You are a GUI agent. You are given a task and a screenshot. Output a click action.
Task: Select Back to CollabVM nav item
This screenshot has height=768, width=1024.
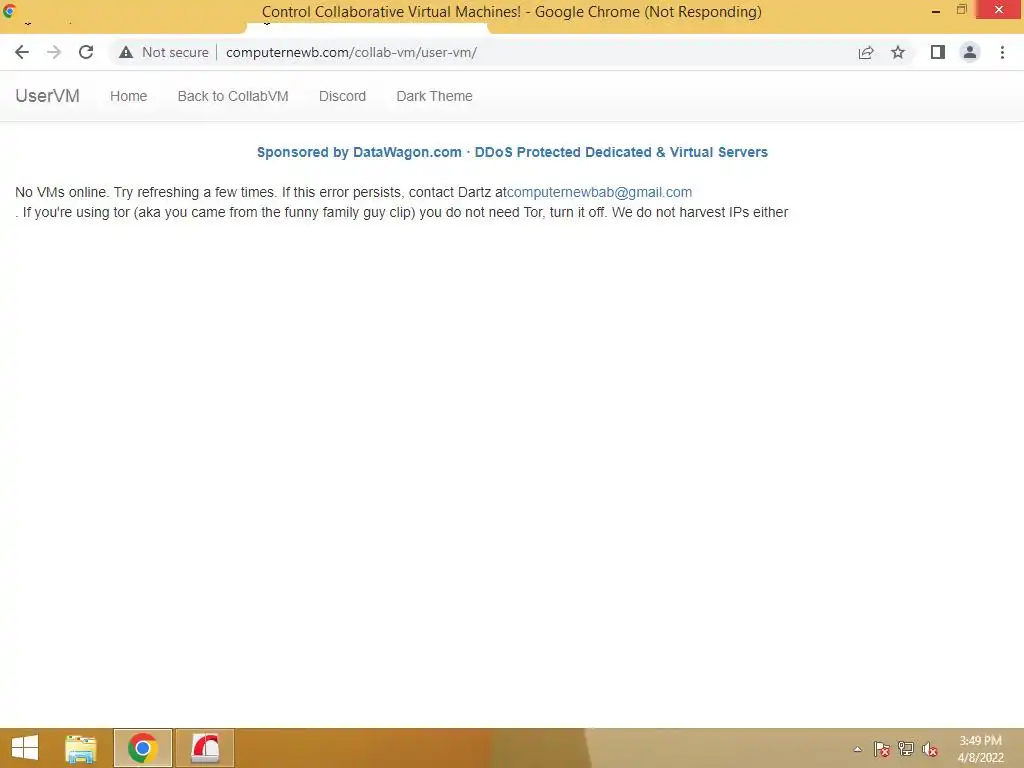click(x=232, y=96)
